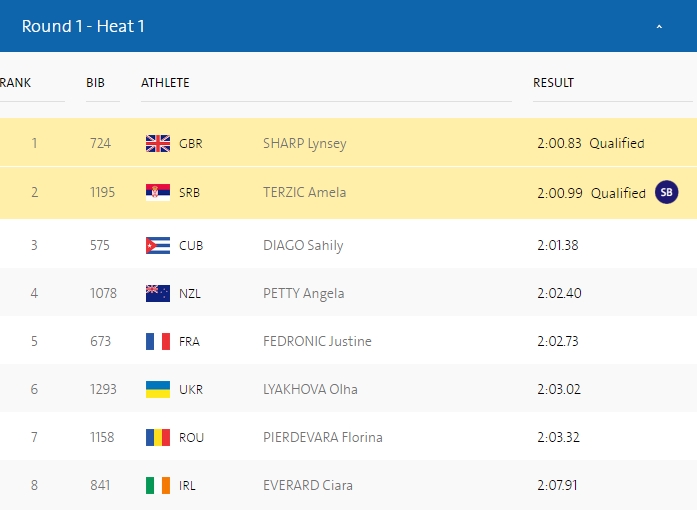Sort by the BIB column header
This screenshot has width=697, height=510.
[95, 83]
